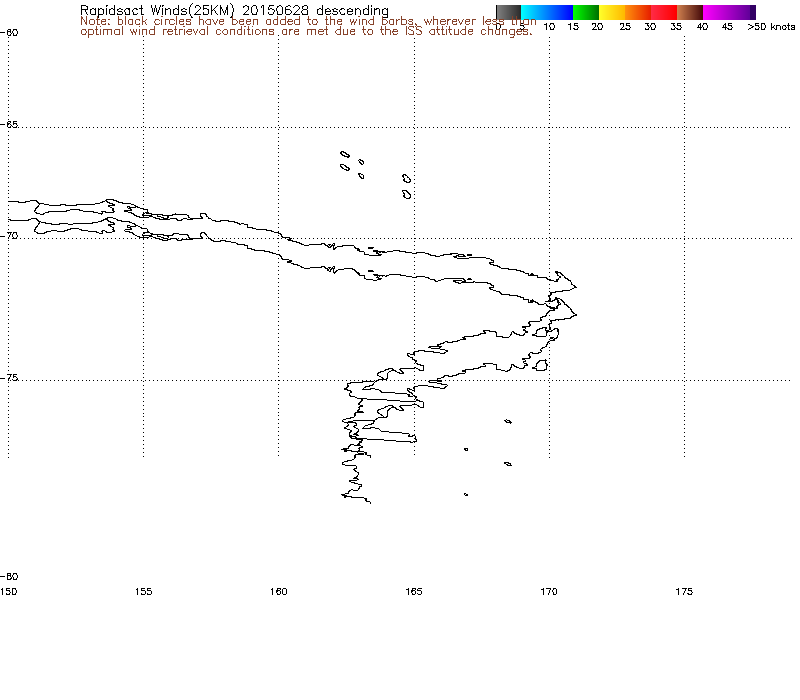Click the red segment of the color bar
The image size is (800, 700).
pyautogui.click(x=664, y=12)
